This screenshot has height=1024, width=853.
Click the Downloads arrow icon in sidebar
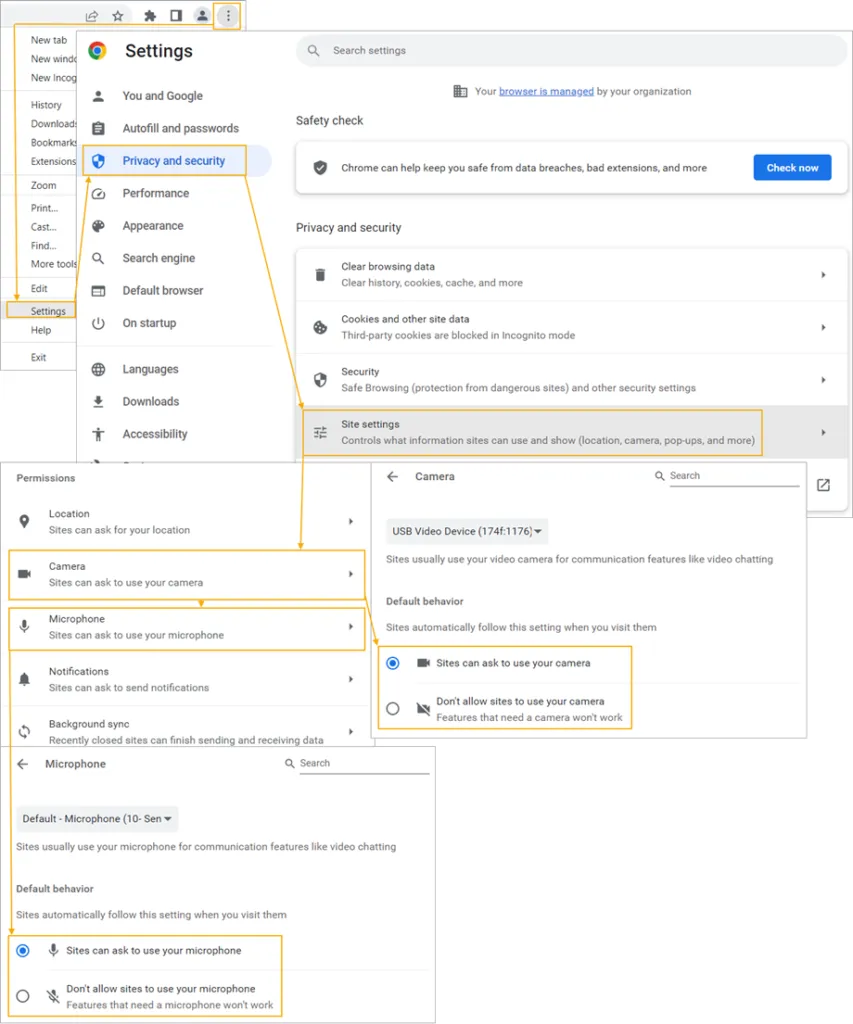pos(99,402)
